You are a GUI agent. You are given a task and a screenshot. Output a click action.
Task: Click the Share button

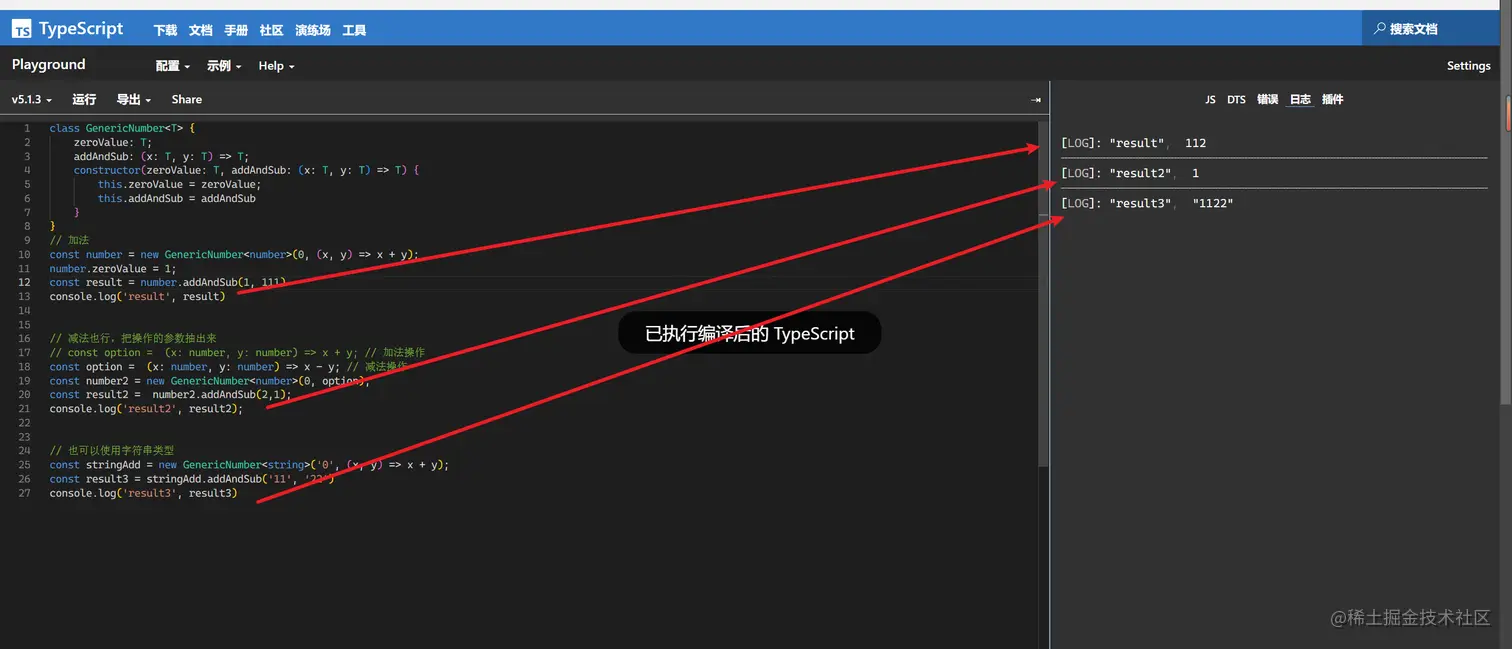186,100
